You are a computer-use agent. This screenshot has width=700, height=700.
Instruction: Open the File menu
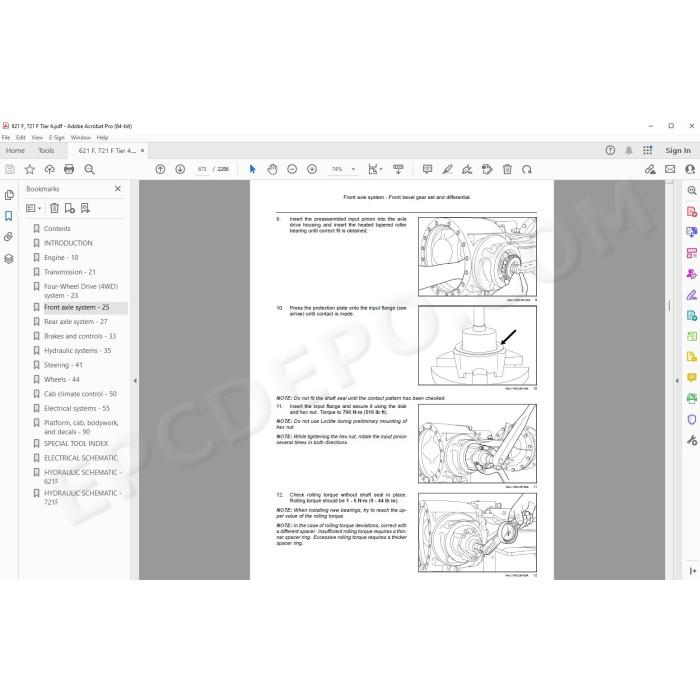[6, 138]
